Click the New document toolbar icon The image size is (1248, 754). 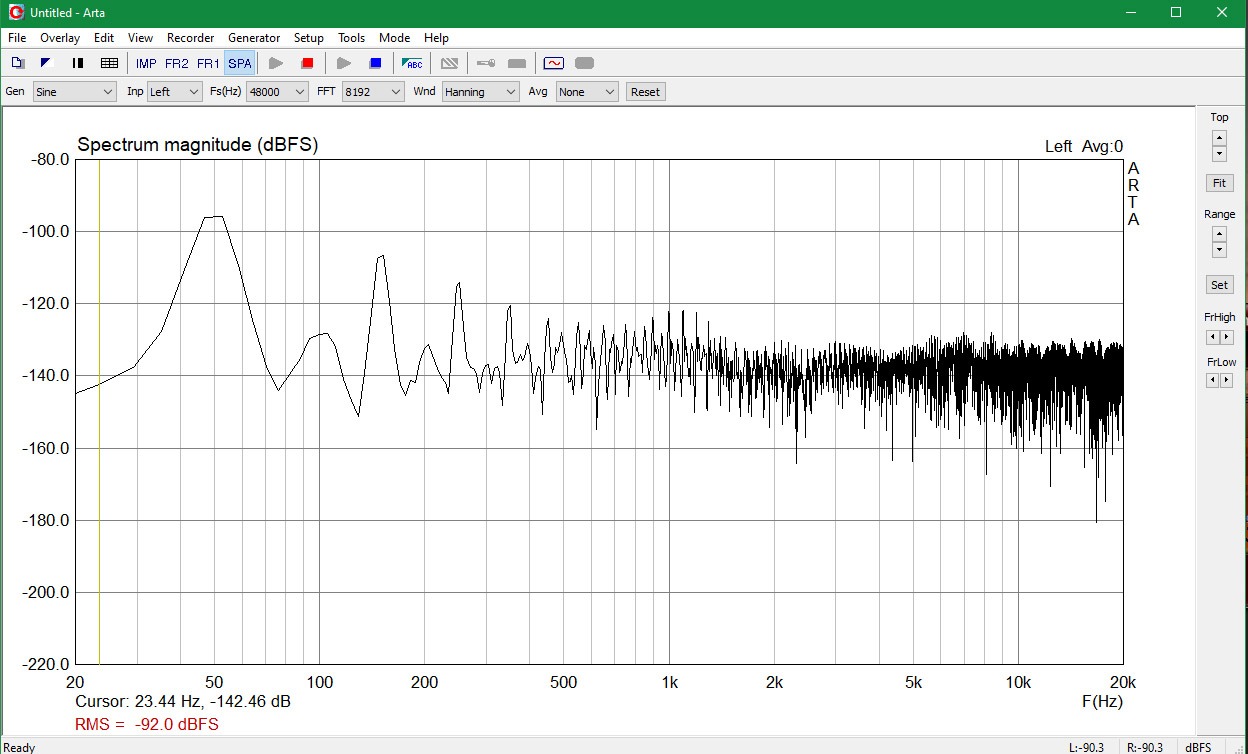[x=17, y=63]
